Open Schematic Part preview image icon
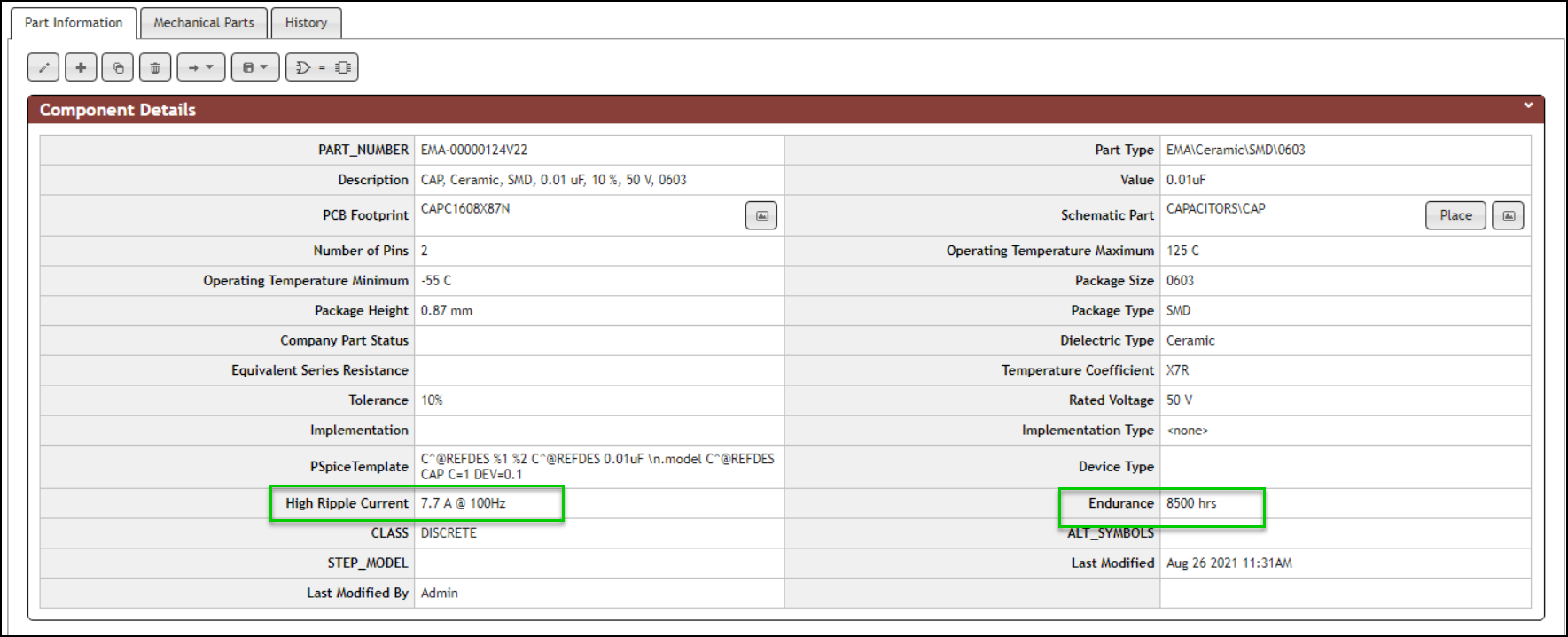The width and height of the screenshot is (1568, 637). 1508,215
